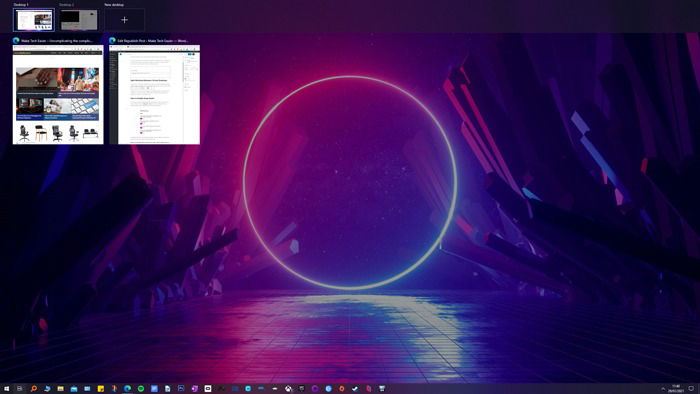Viewport: 700px width, 394px height.
Task: Select the Desktop 1 thumbnail
Action: coord(34,20)
